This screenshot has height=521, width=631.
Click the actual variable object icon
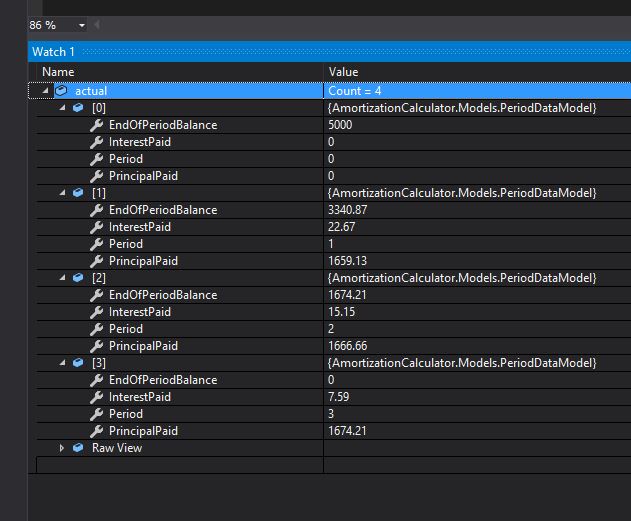coord(61,91)
